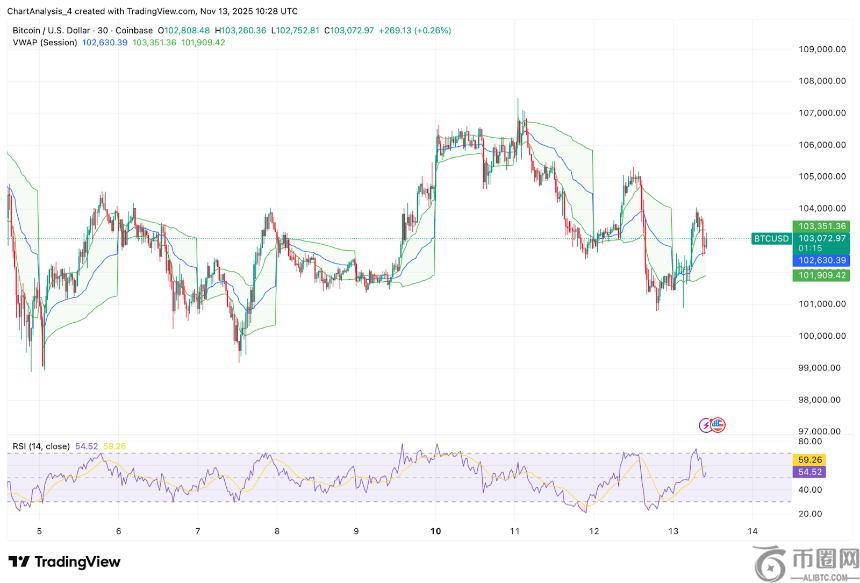Open the RSI (14, close) indicator legend

pos(38,446)
